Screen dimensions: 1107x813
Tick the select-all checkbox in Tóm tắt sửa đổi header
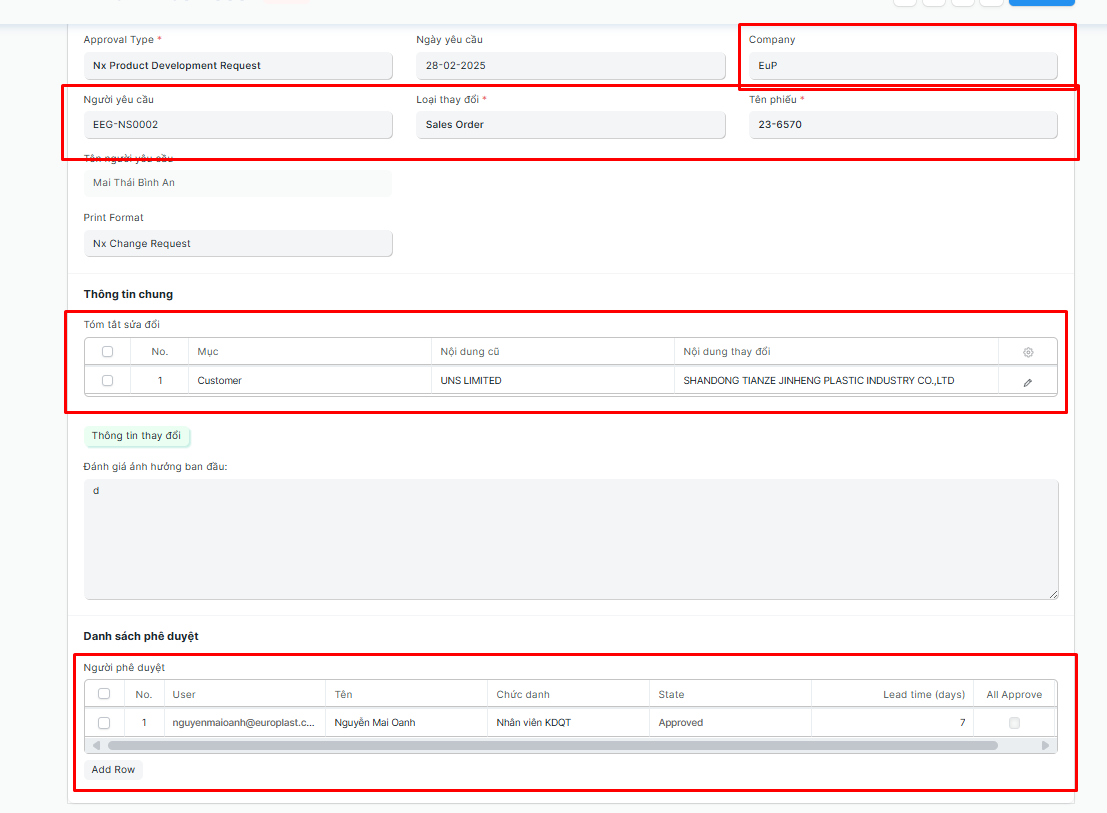108,352
